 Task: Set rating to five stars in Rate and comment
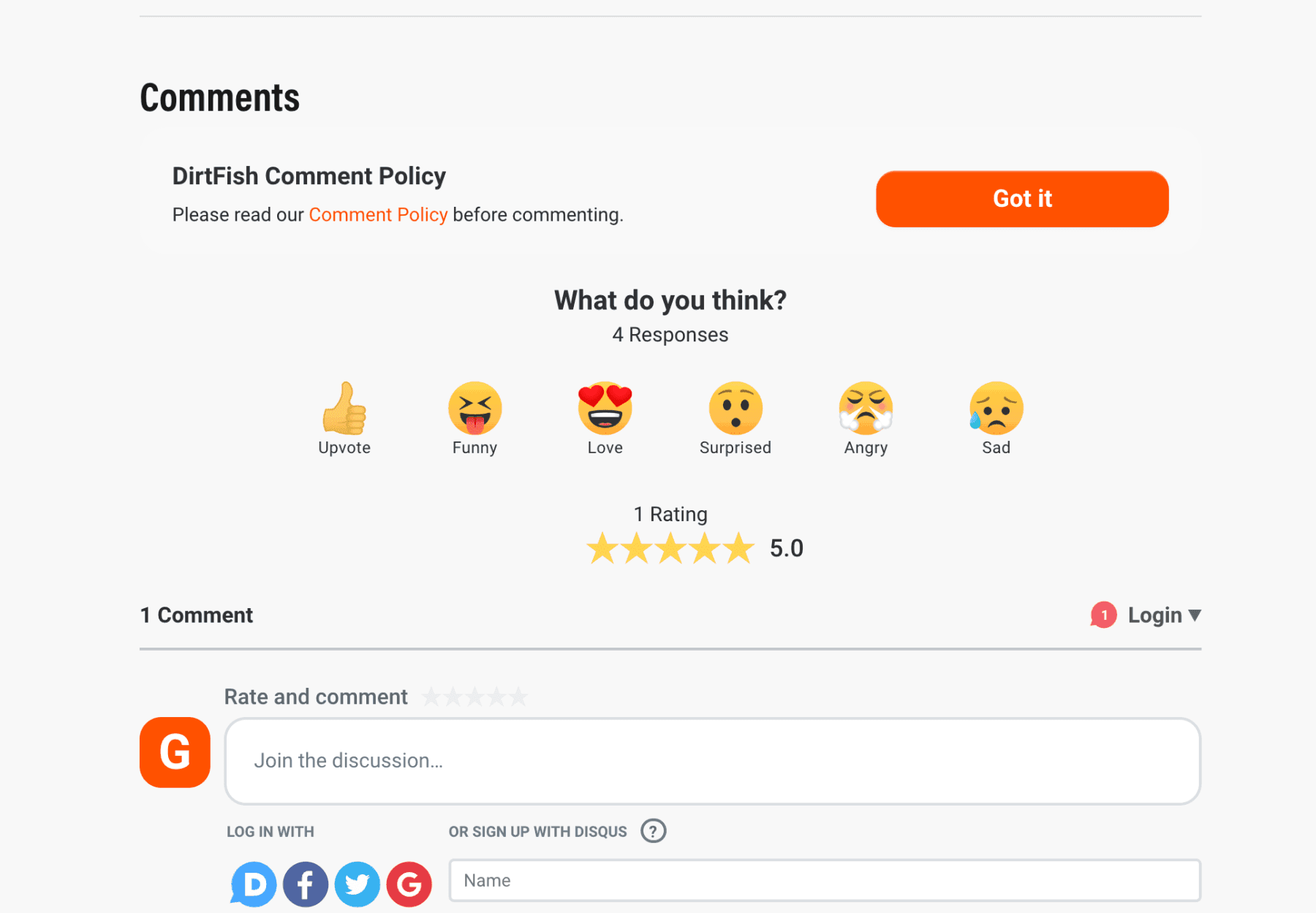pyautogui.click(x=519, y=697)
